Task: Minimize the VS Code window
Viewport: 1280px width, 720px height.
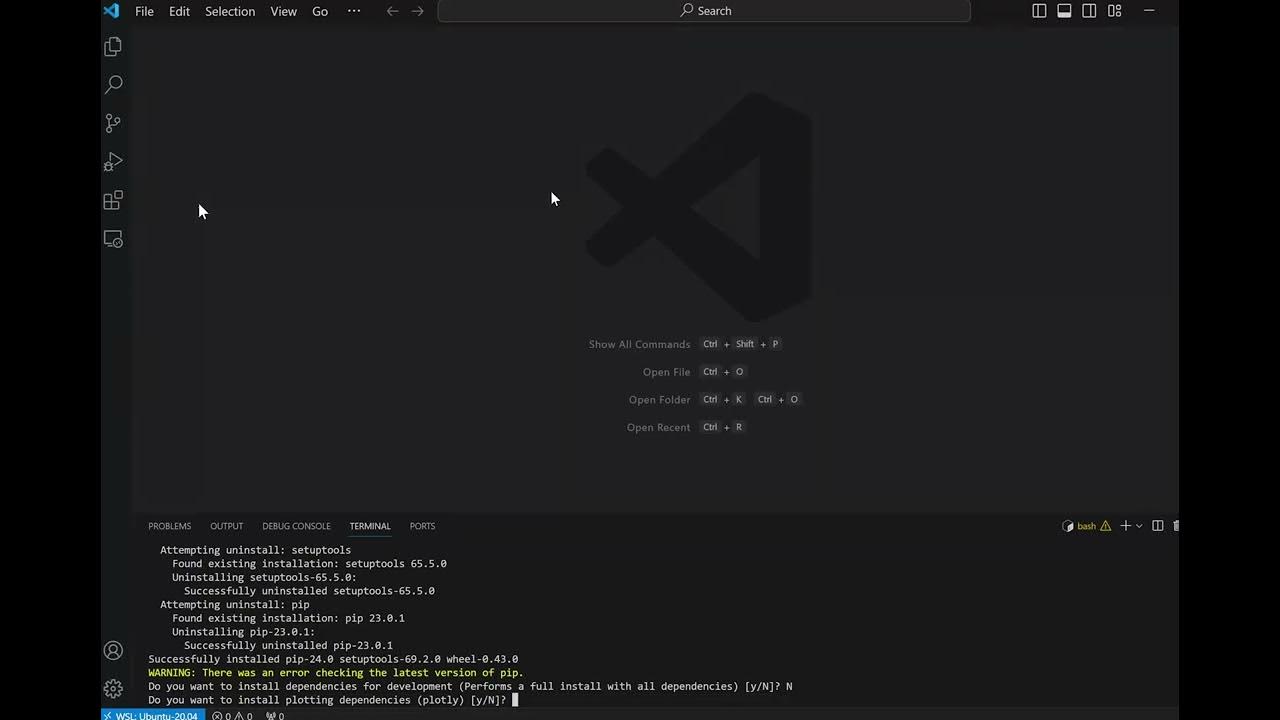Action: [x=1149, y=11]
